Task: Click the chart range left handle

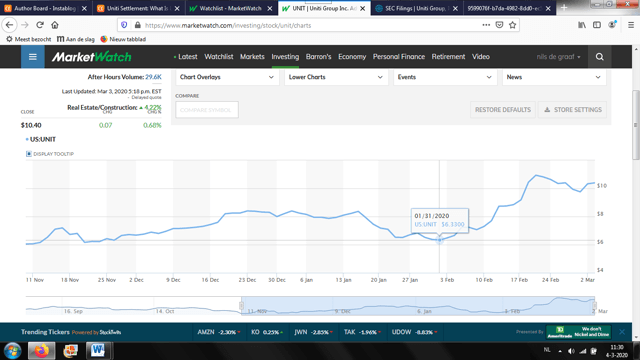Action: [241, 306]
